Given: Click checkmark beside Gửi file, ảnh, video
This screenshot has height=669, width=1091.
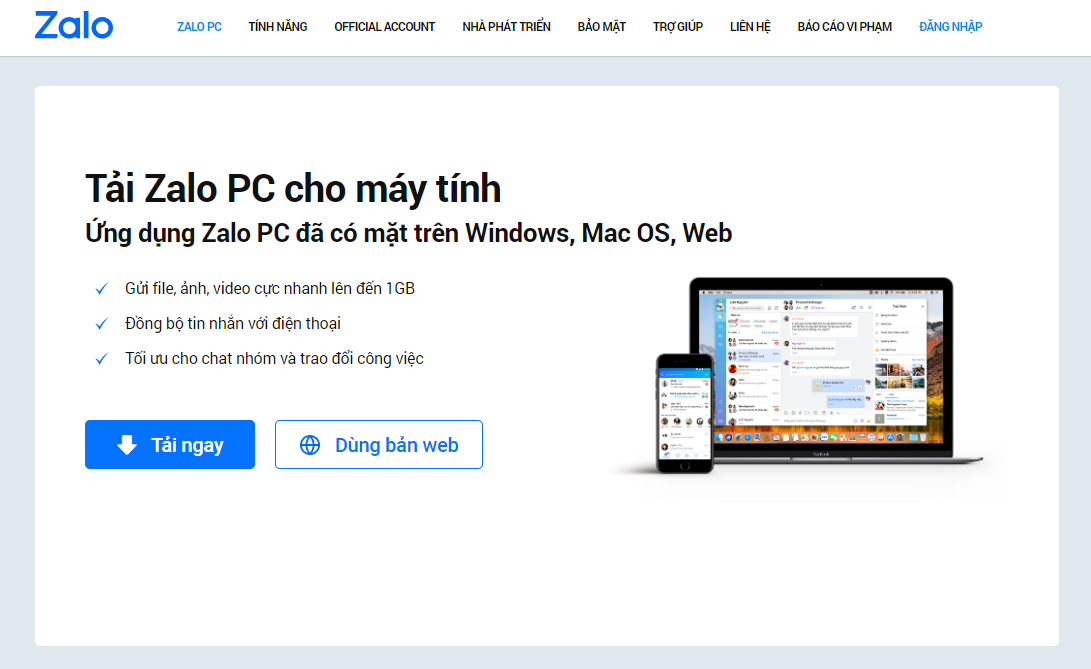Looking at the screenshot, I should [102, 288].
